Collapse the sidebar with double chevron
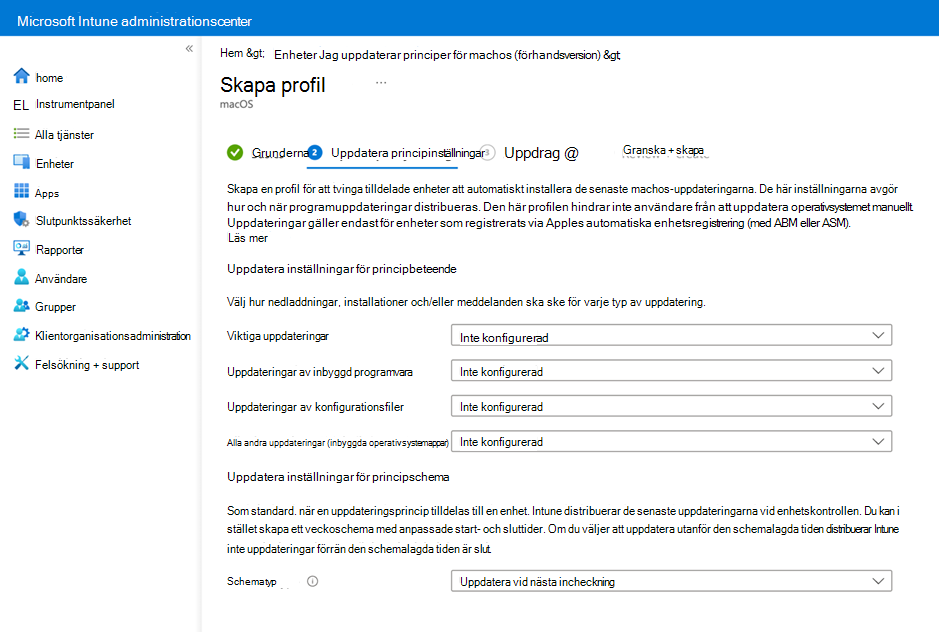 [189, 49]
